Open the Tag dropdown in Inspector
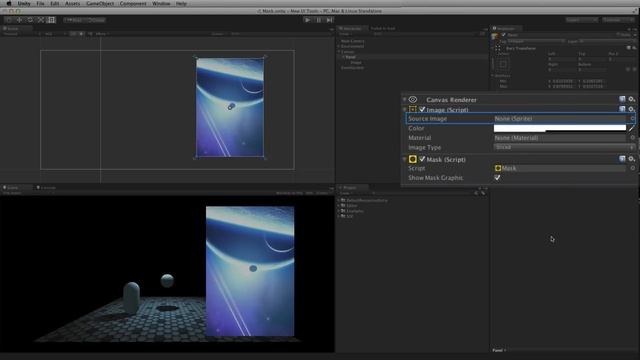This screenshot has width=640, height=360. (536, 41)
